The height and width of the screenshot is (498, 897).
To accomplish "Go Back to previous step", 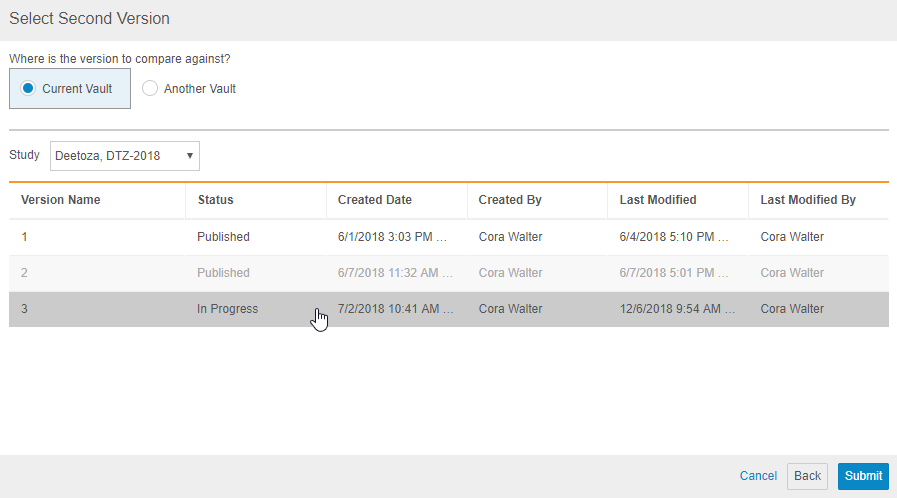I will pyautogui.click(x=807, y=476).
